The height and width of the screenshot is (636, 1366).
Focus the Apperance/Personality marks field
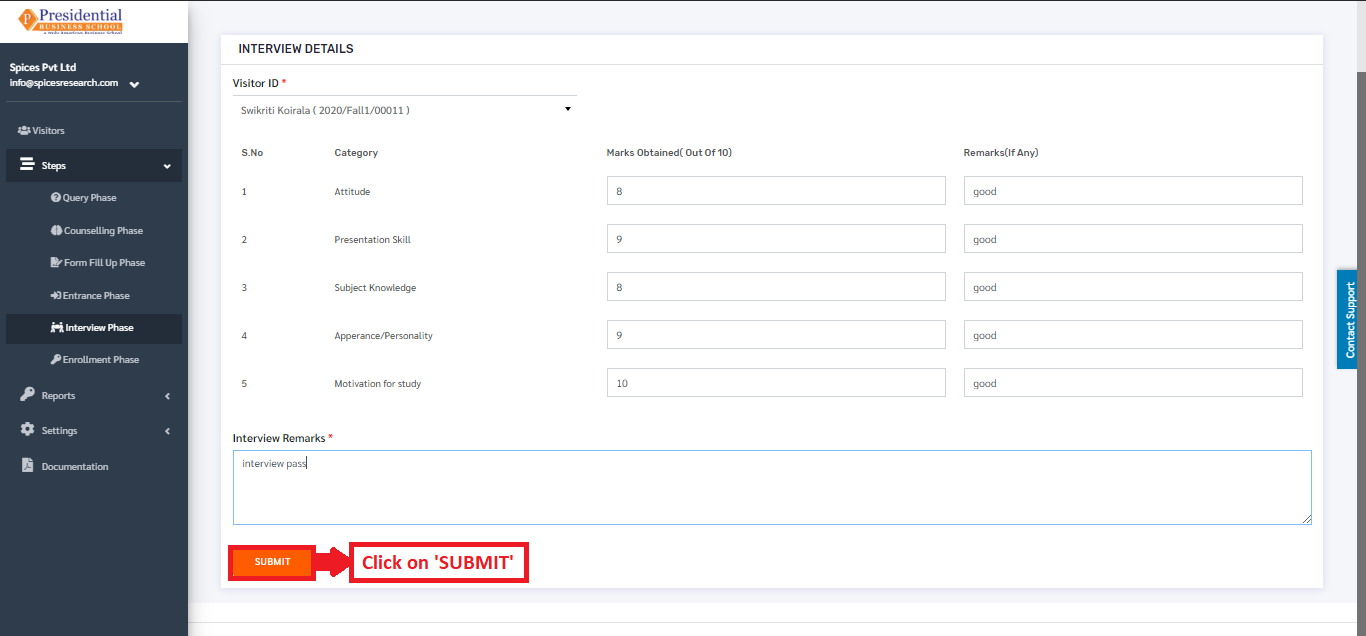tap(776, 335)
